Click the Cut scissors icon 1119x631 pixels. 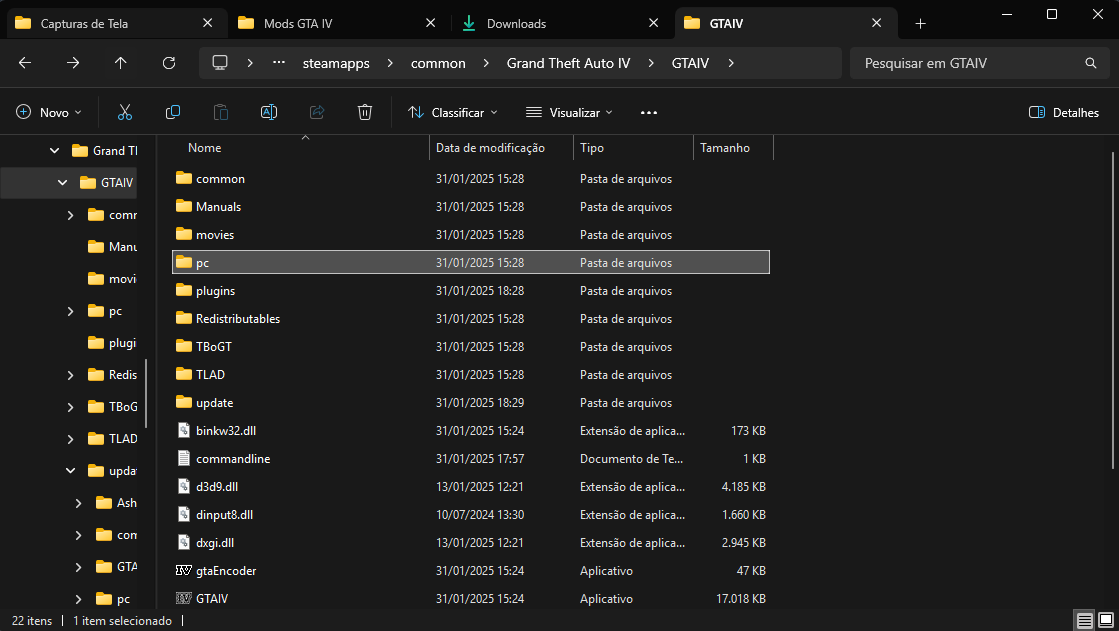125,112
